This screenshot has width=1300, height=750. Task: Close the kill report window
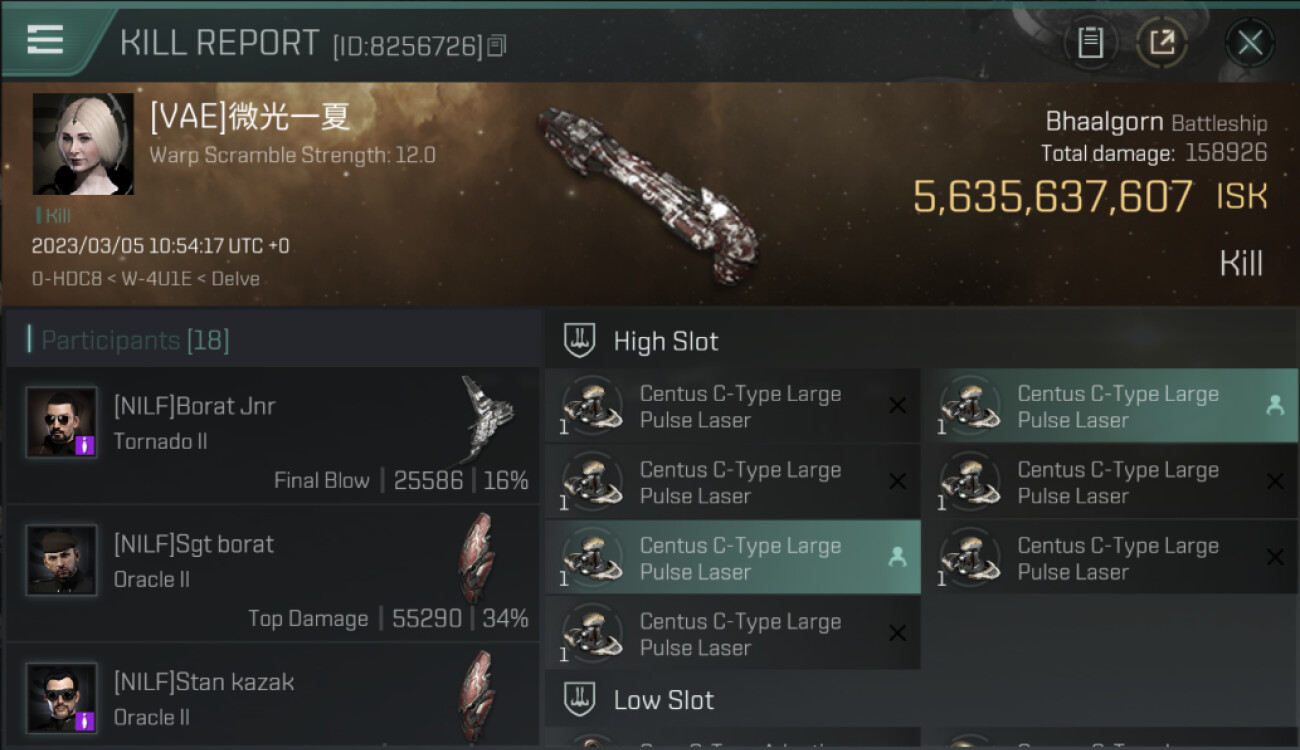pyautogui.click(x=1250, y=42)
